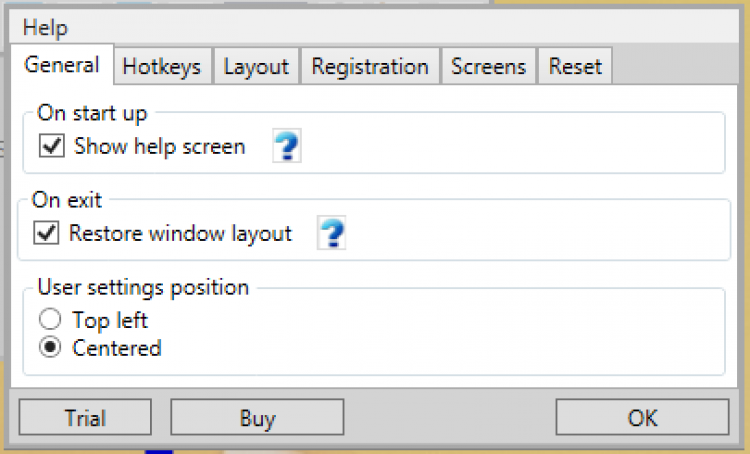Click the On start up group heading

93,112
